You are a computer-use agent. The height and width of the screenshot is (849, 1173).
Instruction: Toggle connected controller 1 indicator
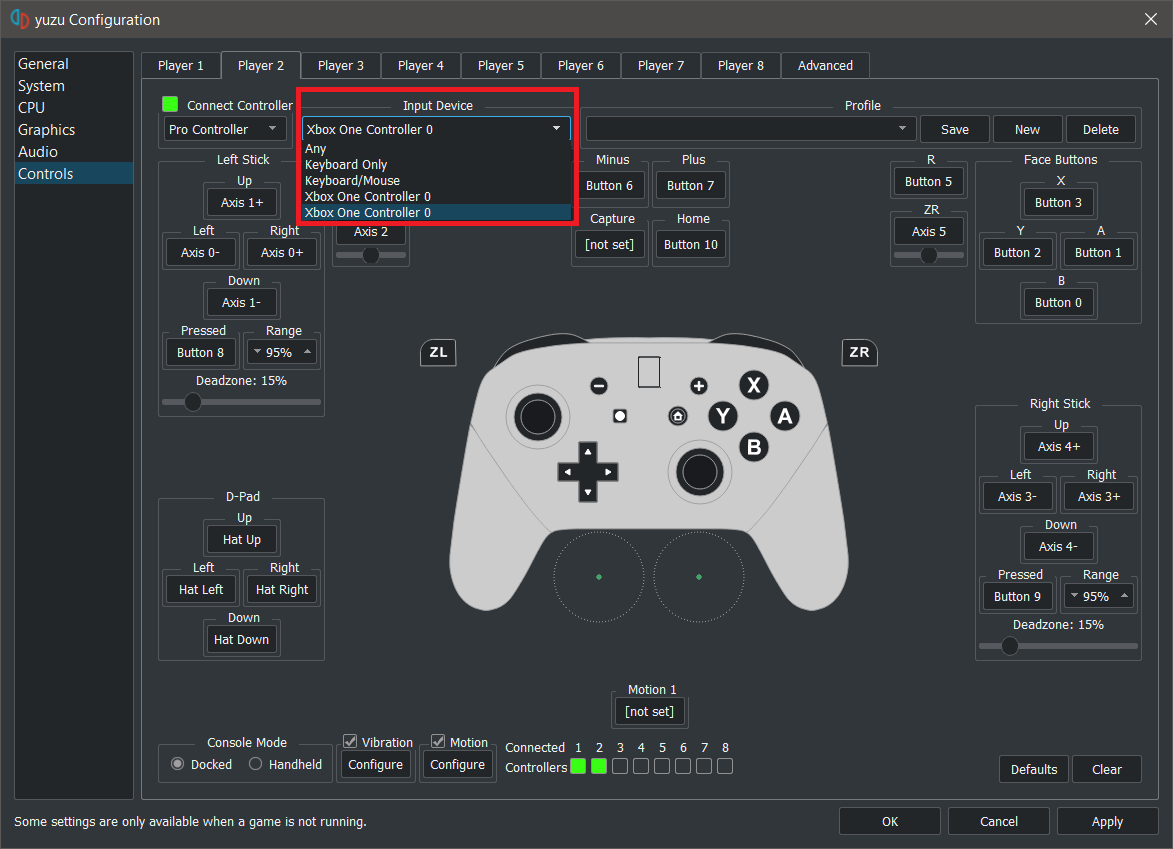578,766
